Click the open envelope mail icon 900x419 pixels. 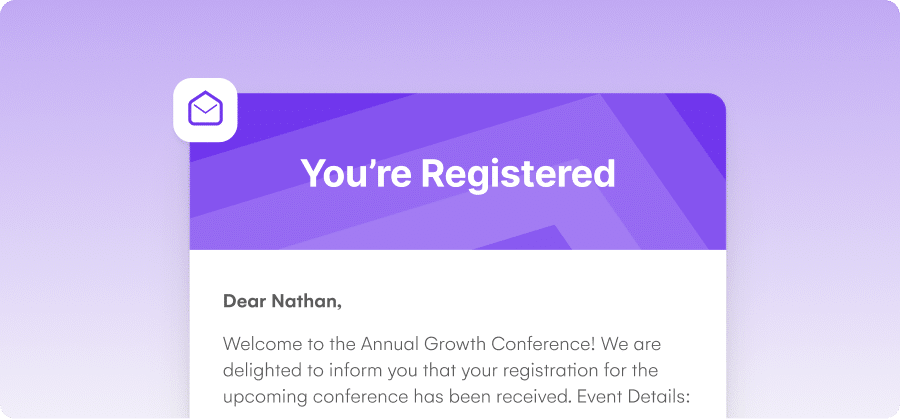coord(205,108)
